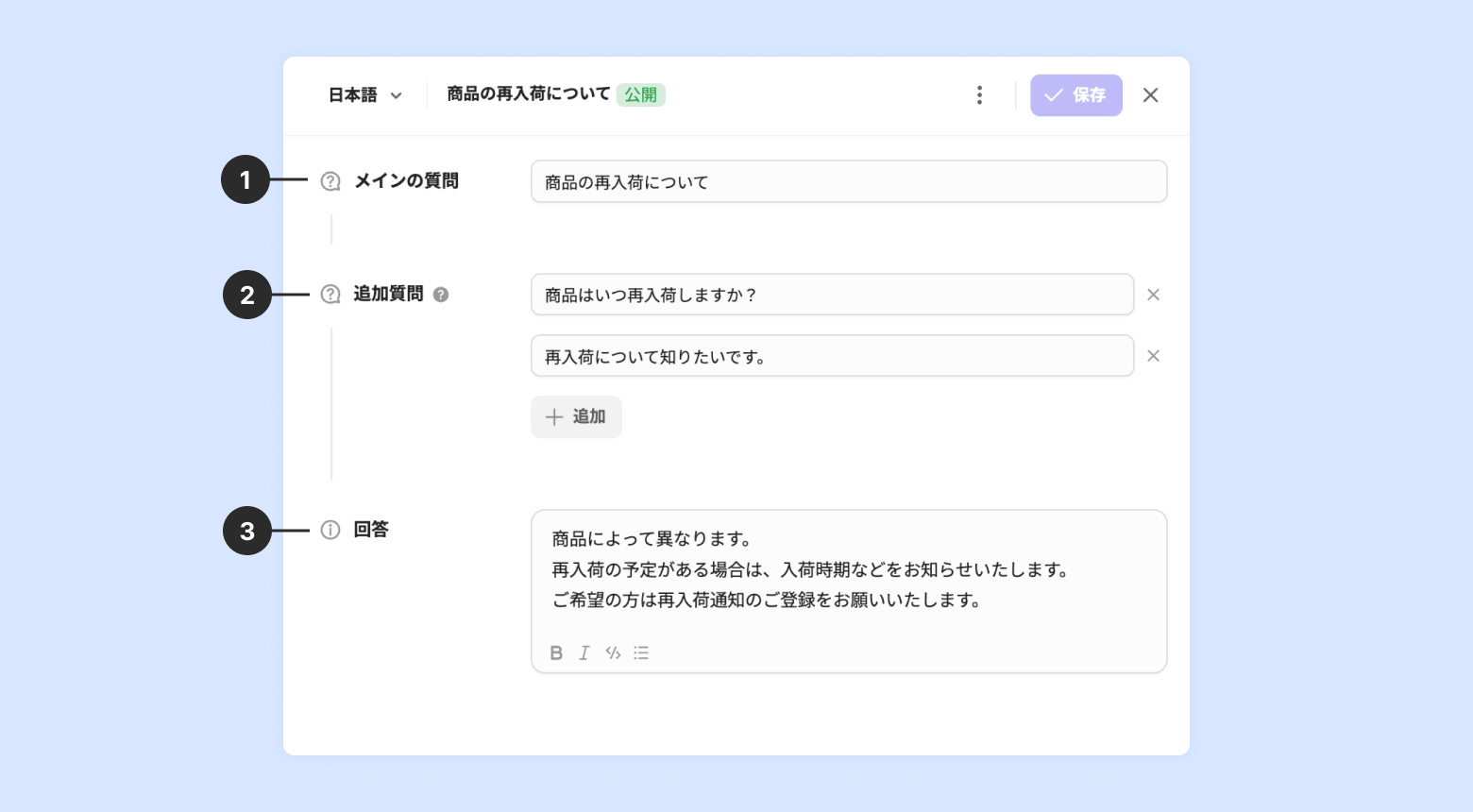Click the question icon beside 追加質問
Image resolution: width=1473 pixels, height=812 pixels.
point(330,295)
